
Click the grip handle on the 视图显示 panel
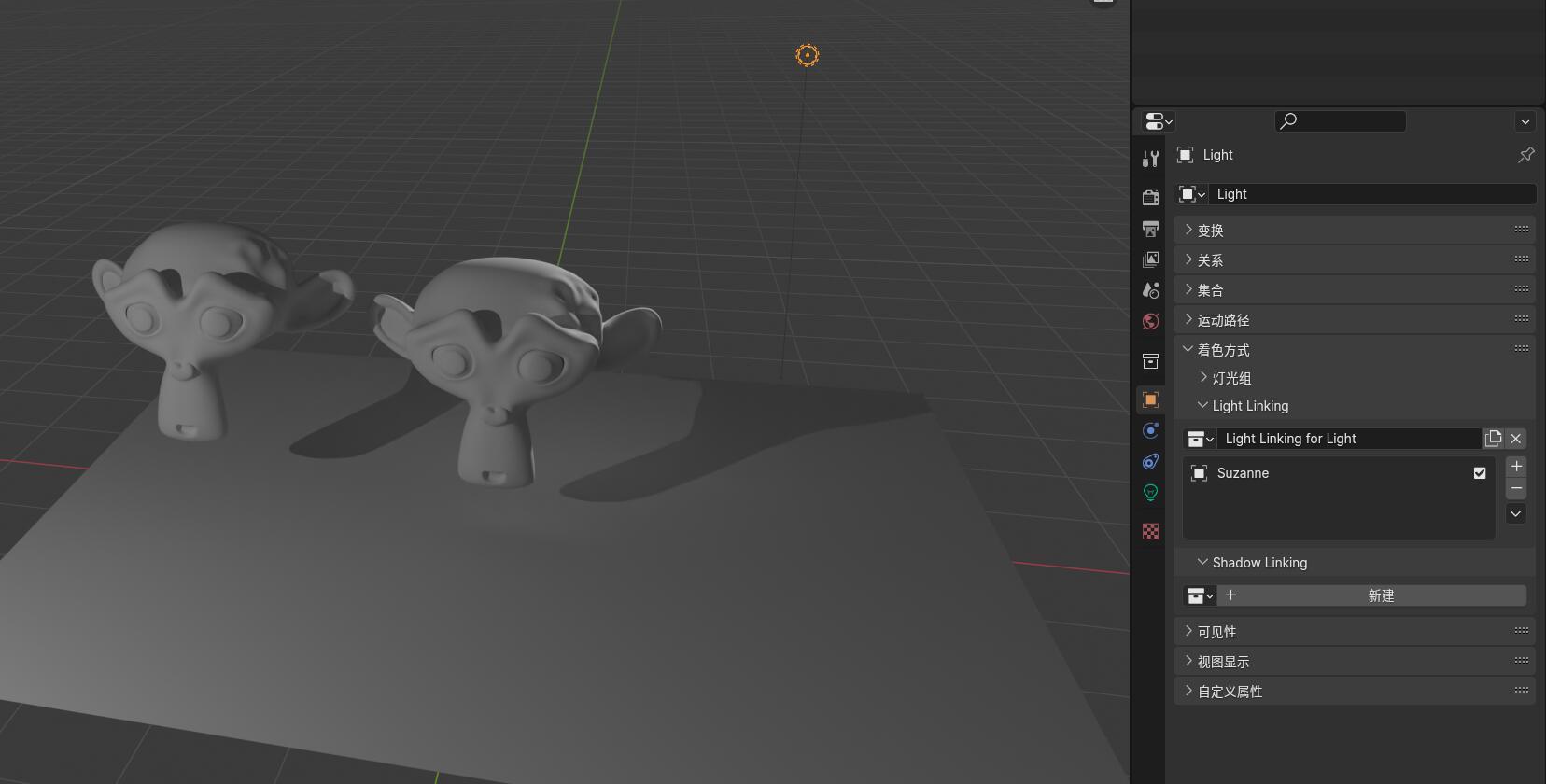pyautogui.click(x=1522, y=660)
